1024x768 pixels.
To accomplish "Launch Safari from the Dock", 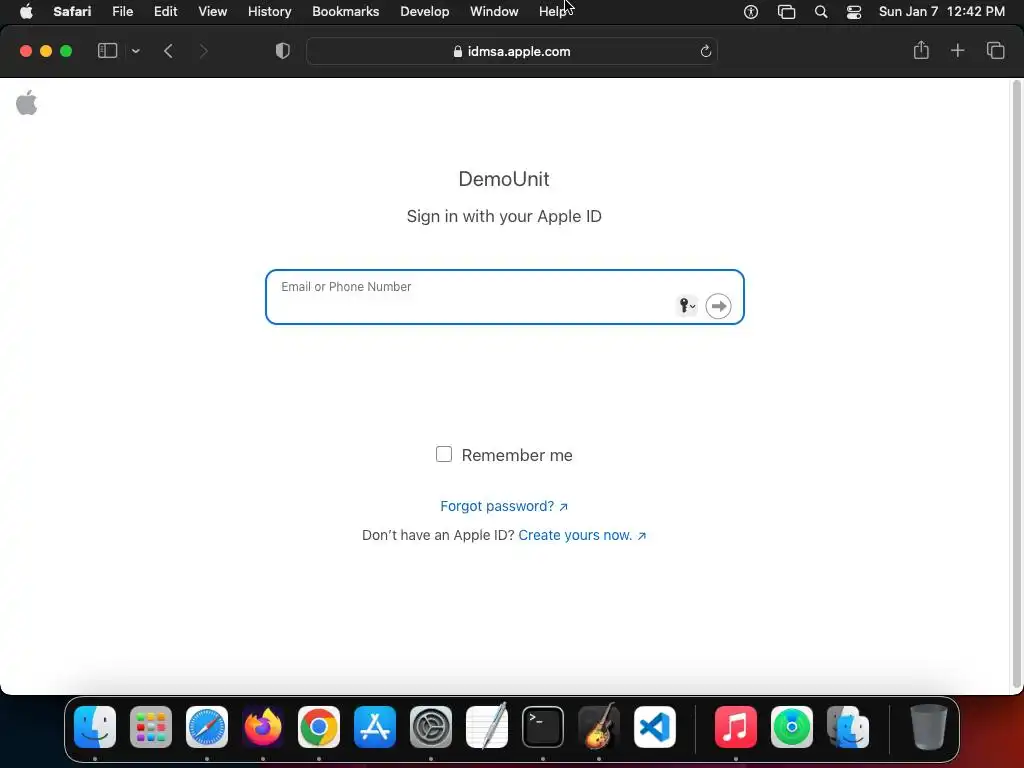I will (207, 727).
